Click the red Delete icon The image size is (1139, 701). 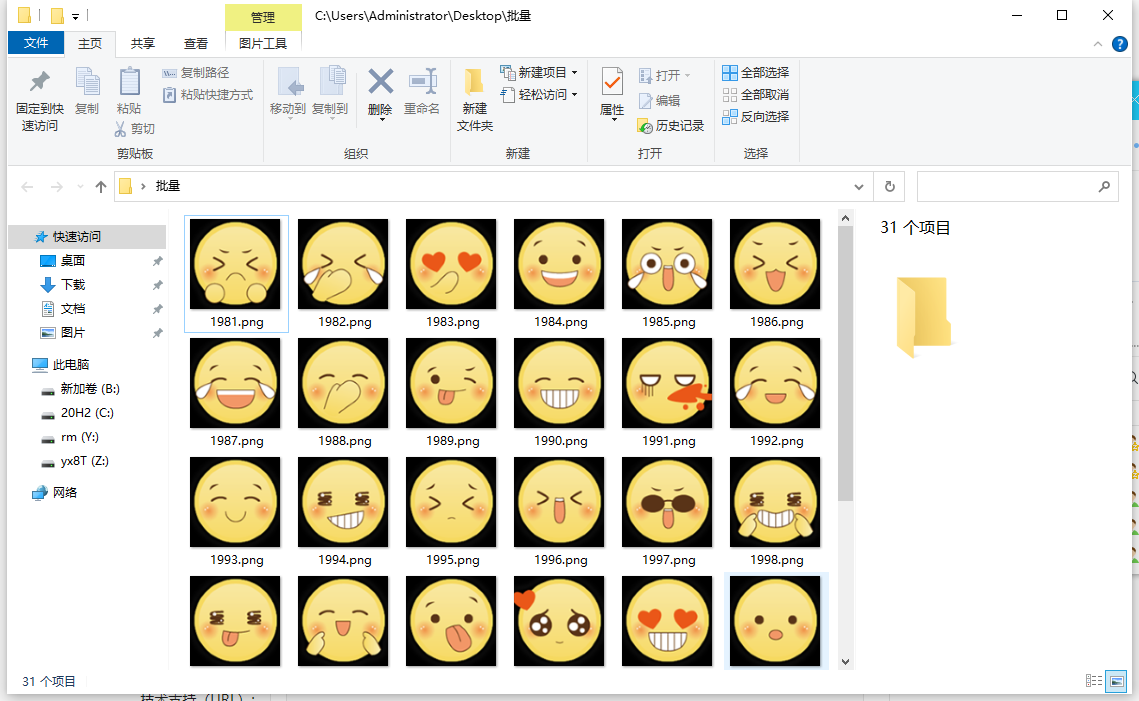(380, 83)
